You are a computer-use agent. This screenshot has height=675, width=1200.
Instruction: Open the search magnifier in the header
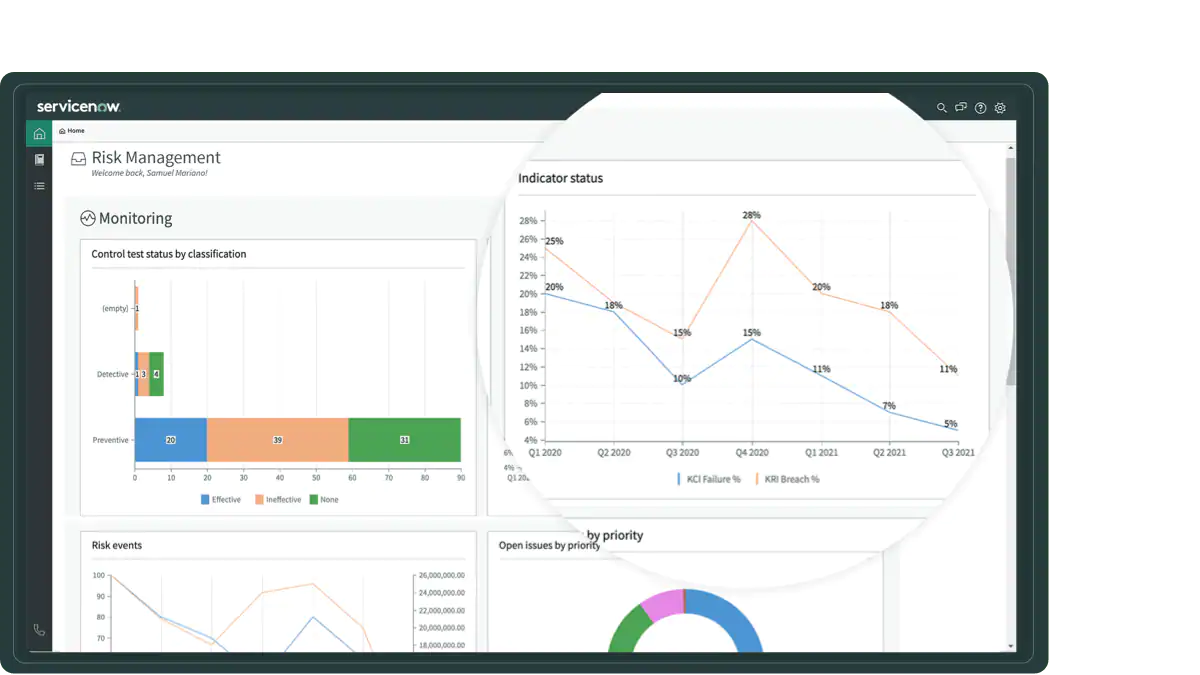pos(941,108)
